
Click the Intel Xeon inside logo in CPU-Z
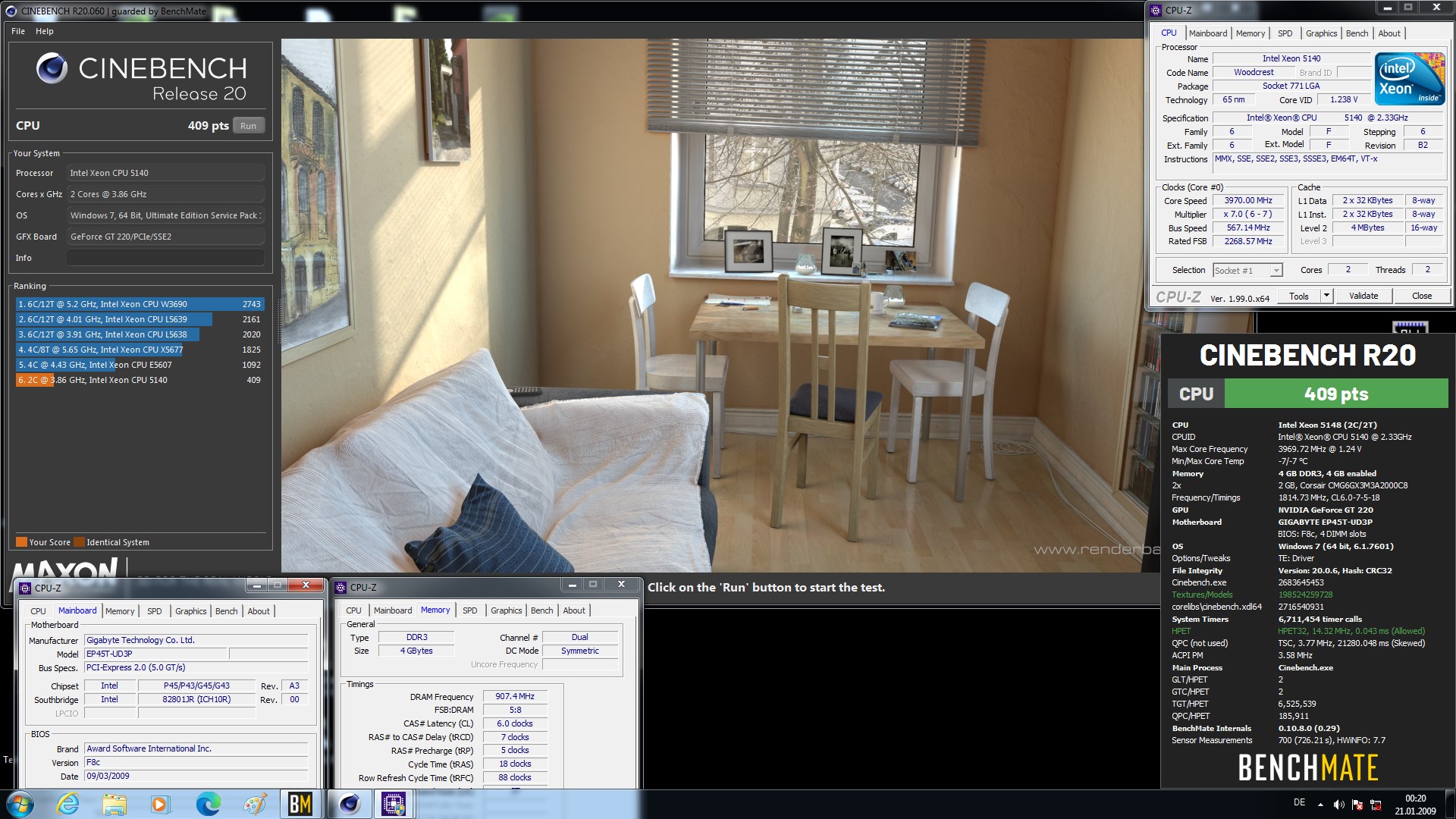pos(1410,79)
